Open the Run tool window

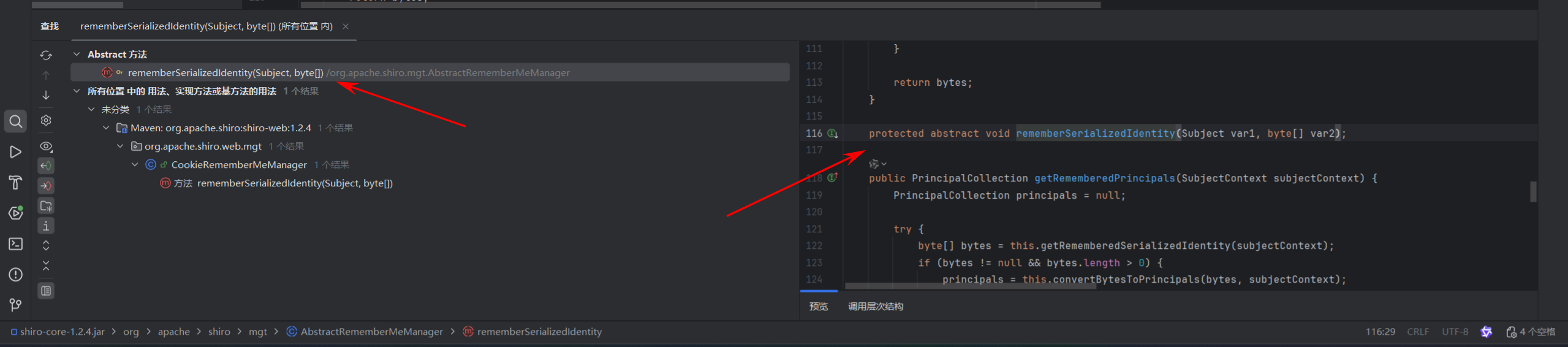15,152
